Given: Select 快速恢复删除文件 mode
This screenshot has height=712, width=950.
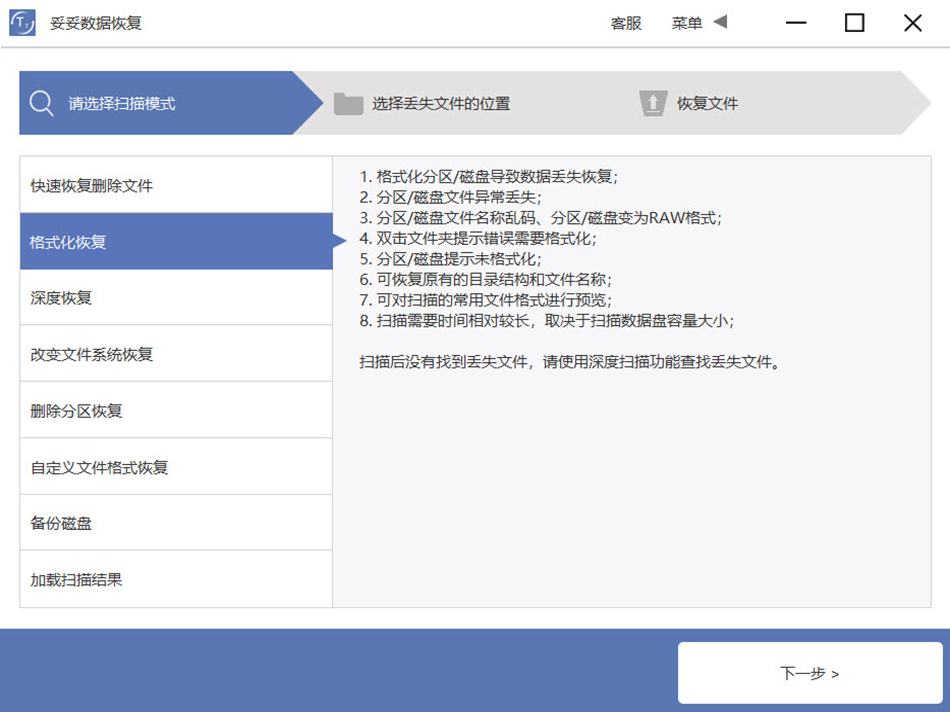Looking at the screenshot, I should [x=176, y=185].
